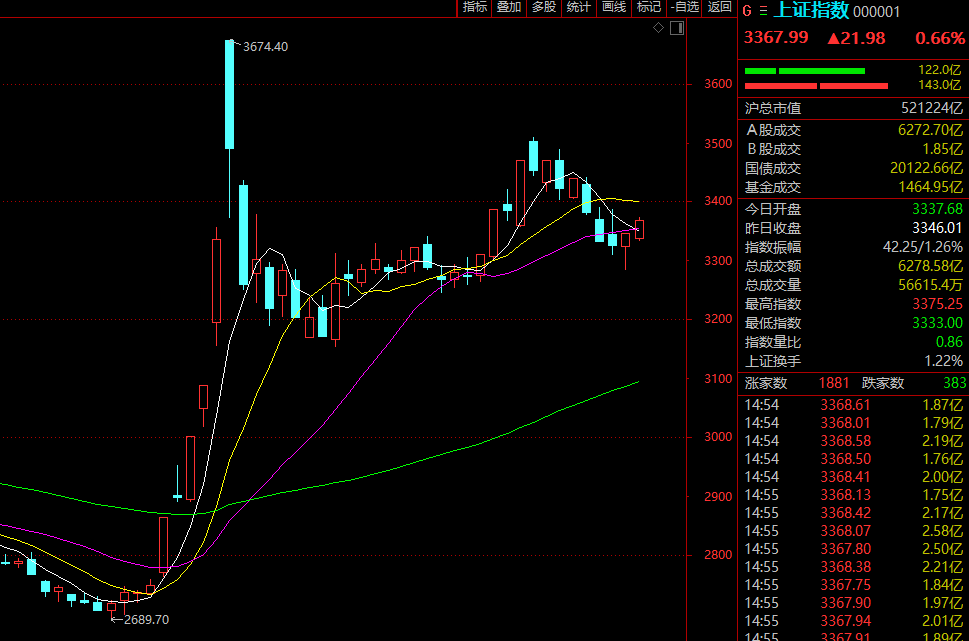Click the diamond icon above the chart
Screen dimensions: 969x641
tap(658, 28)
